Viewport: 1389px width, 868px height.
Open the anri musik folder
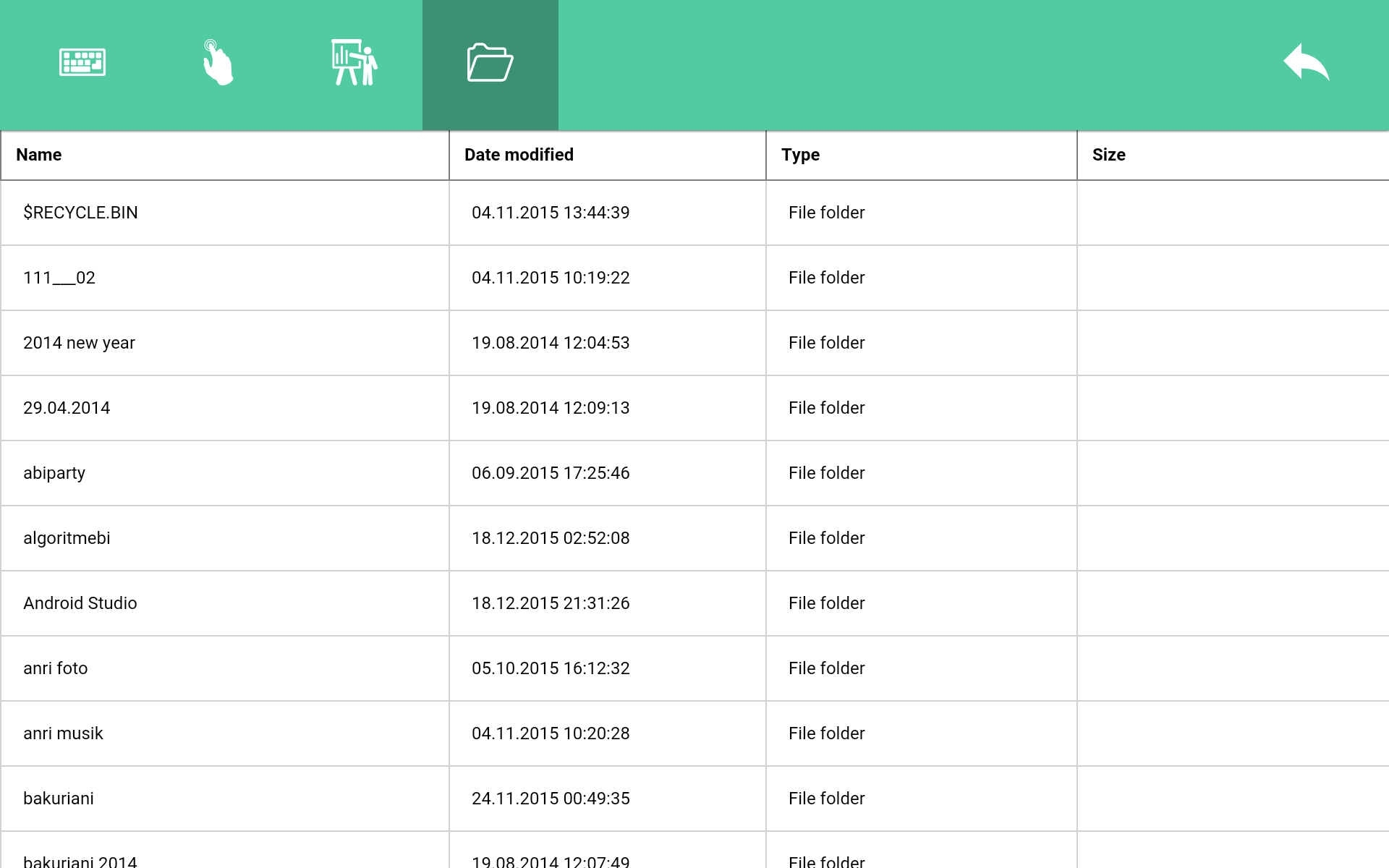coord(63,733)
